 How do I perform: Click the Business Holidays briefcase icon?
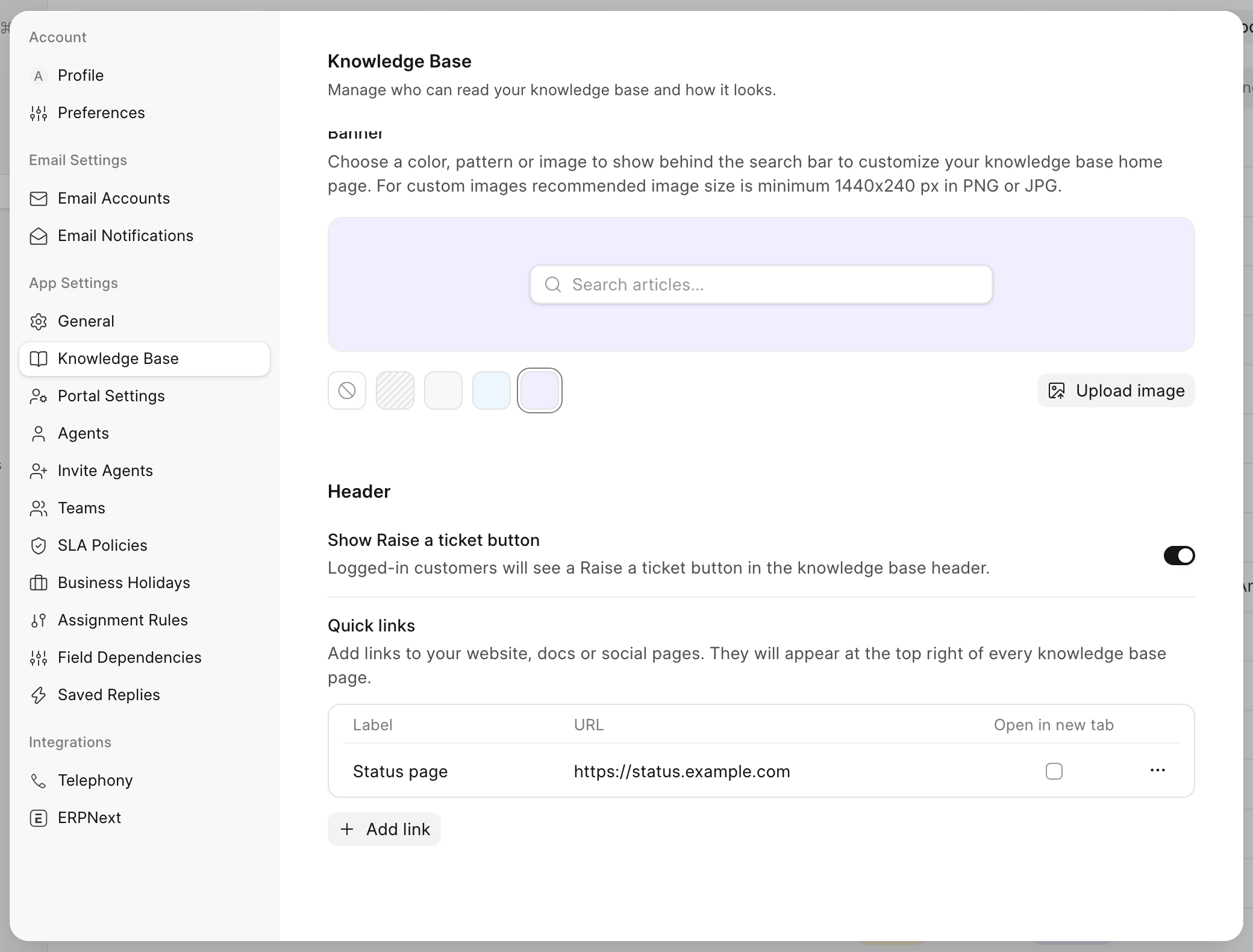coord(39,583)
